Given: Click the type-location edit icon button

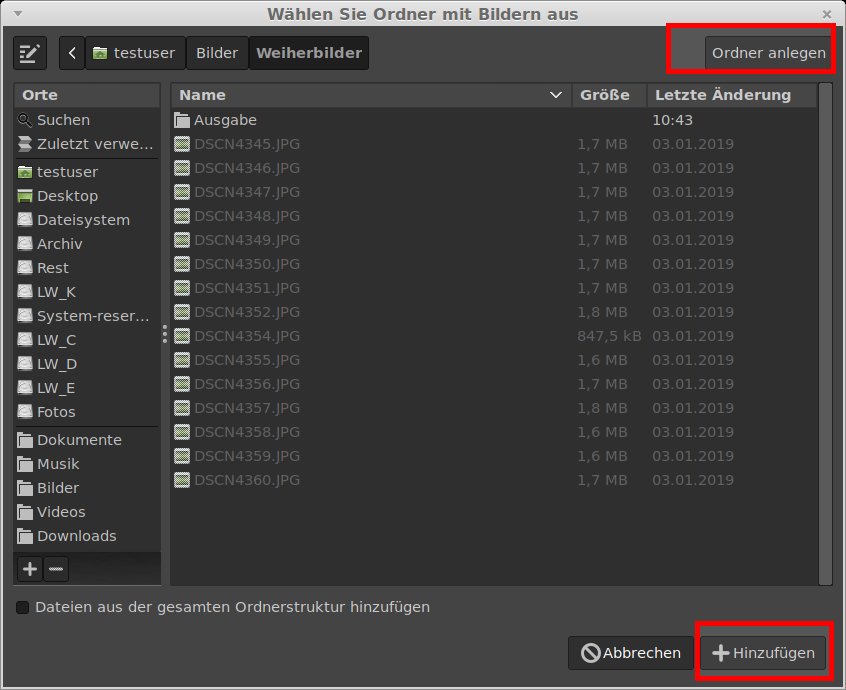Looking at the screenshot, I should point(30,53).
